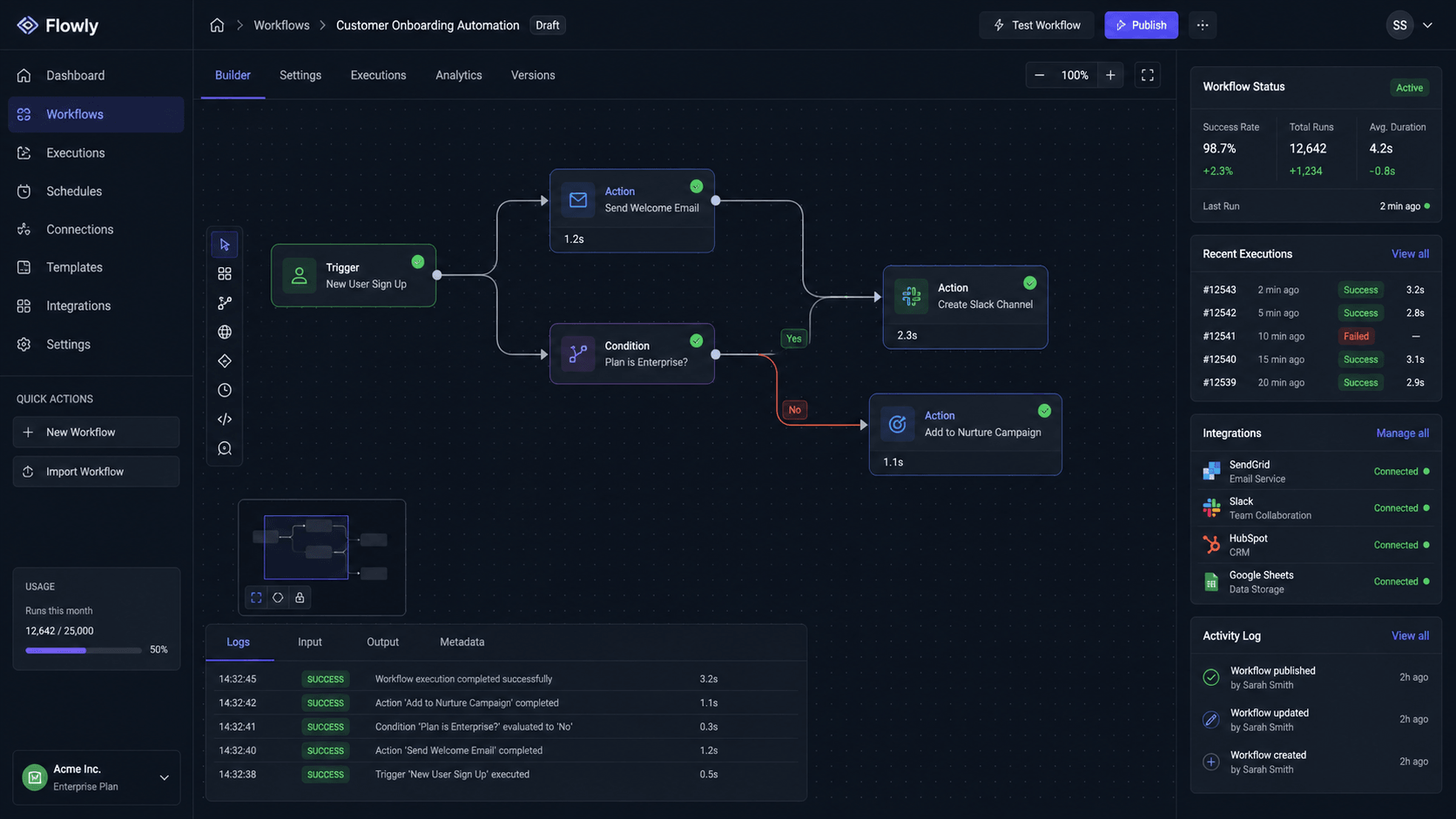The image size is (1456, 819).
Task: Click the branch icon on Condition node
Action: (578, 354)
